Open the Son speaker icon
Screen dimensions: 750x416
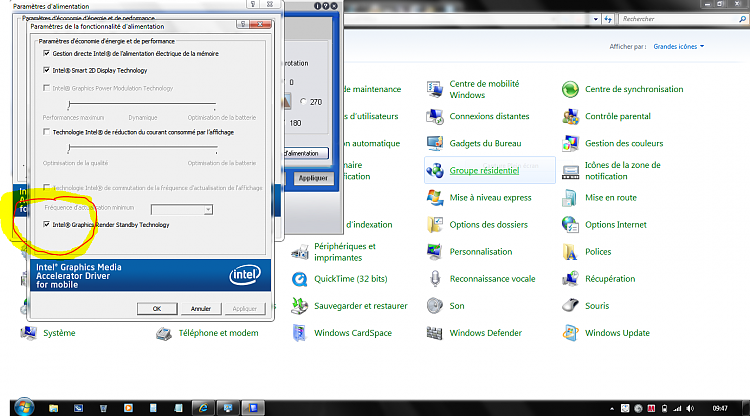434,306
